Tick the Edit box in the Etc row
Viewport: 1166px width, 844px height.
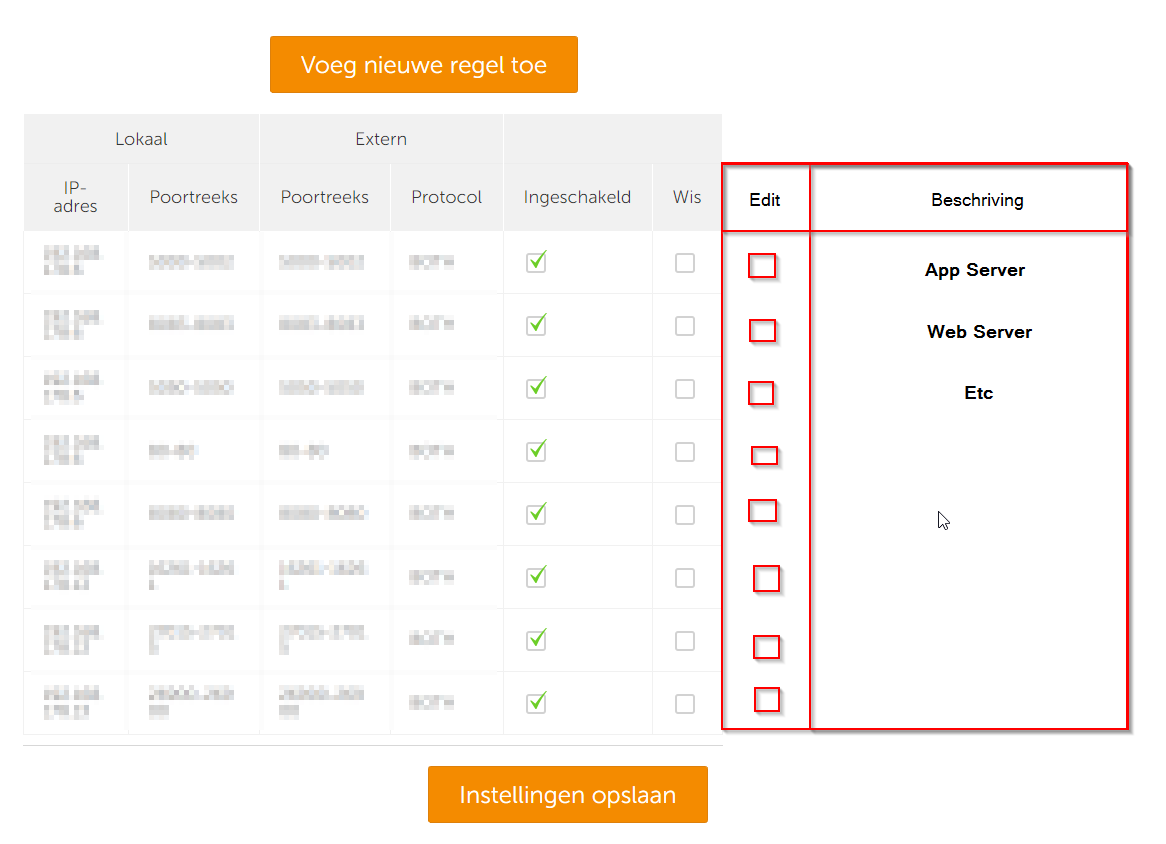(x=761, y=393)
